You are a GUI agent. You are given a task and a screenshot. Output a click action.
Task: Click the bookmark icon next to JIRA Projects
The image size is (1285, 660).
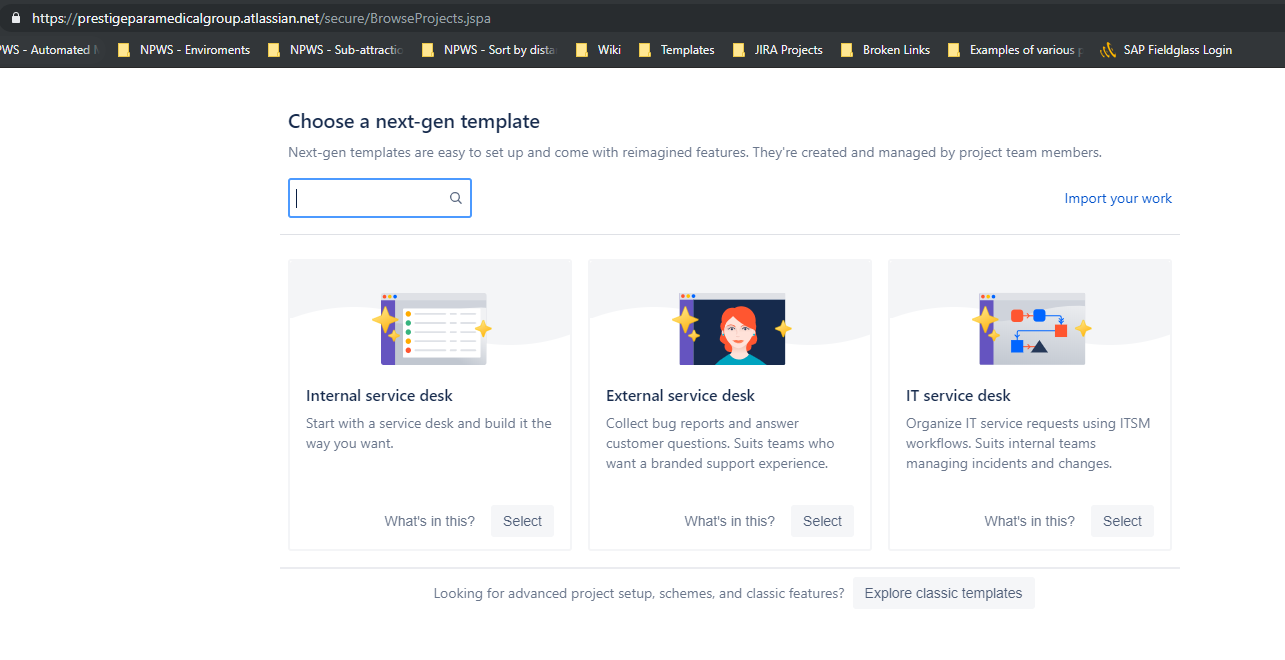pyautogui.click(x=738, y=49)
